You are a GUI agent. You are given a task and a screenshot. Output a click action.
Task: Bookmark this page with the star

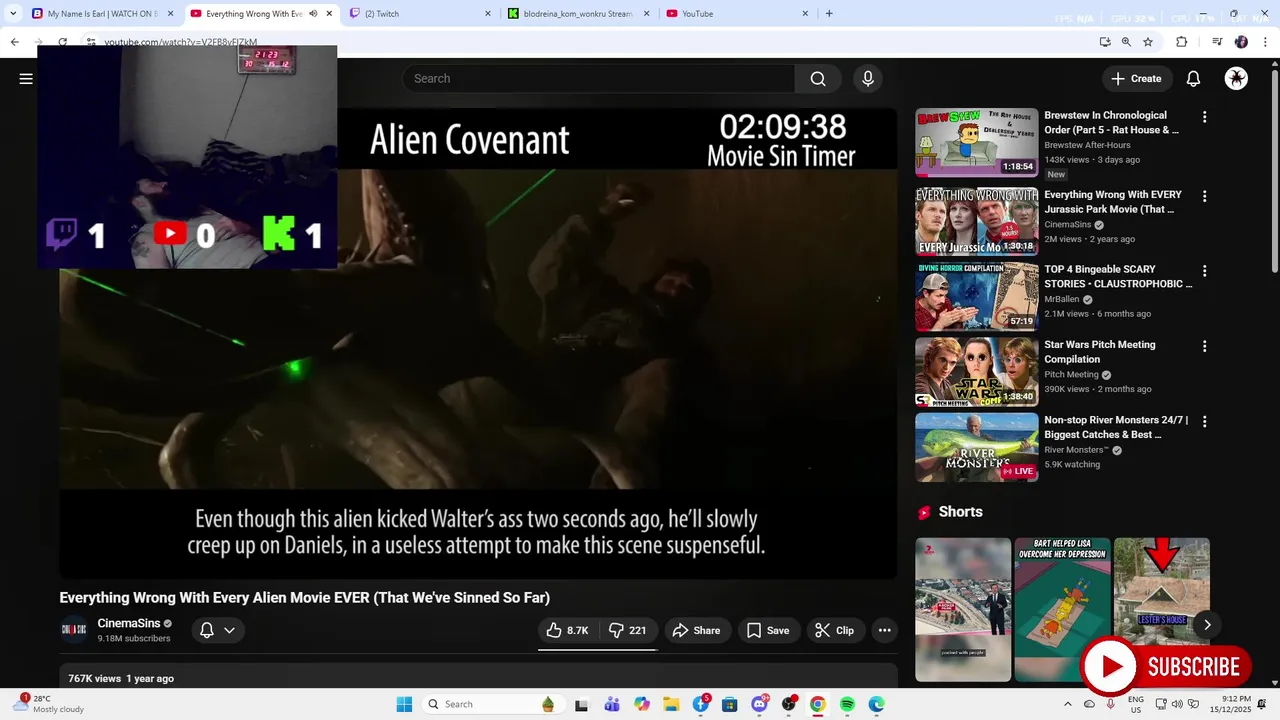point(1148,42)
